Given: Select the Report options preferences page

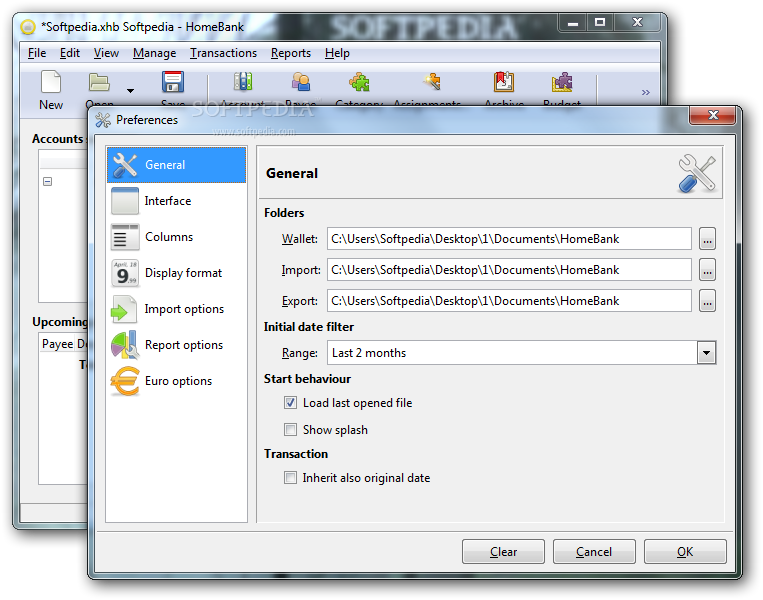Looking at the screenshot, I should (176, 345).
